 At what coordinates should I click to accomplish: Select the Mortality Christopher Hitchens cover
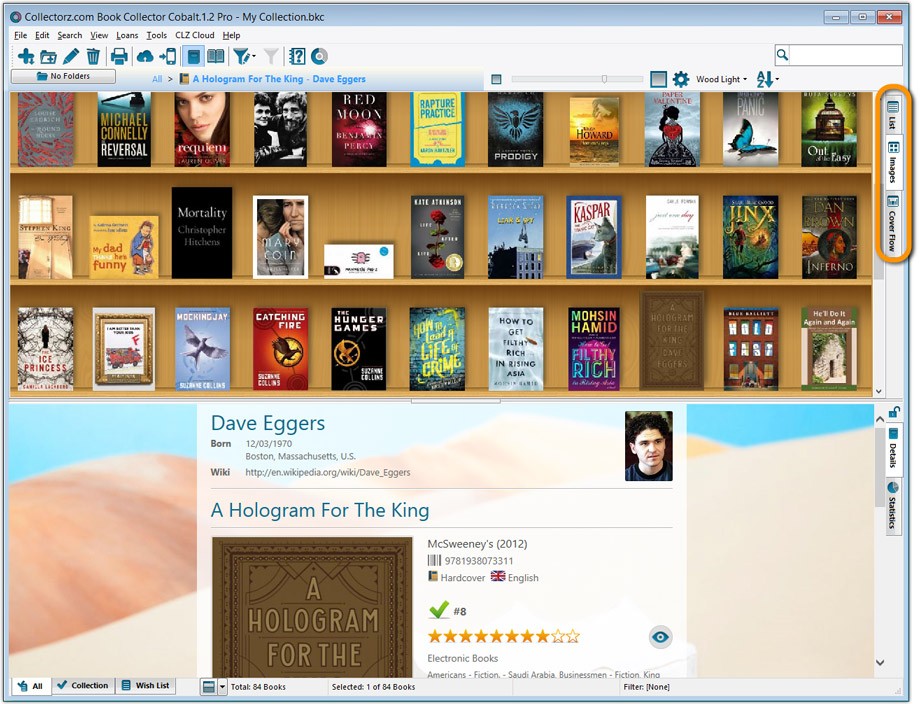pyautogui.click(x=202, y=233)
